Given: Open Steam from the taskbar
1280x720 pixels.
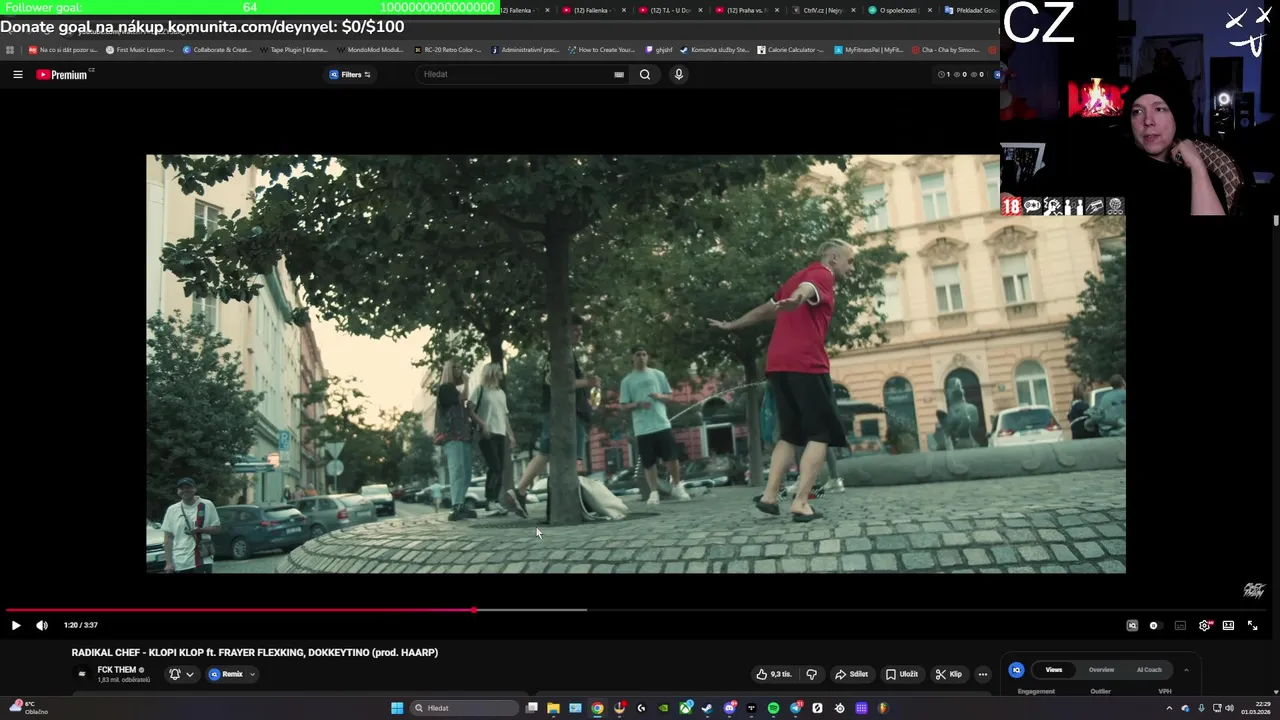Looking at the screenshot, I should coord(707,708).
